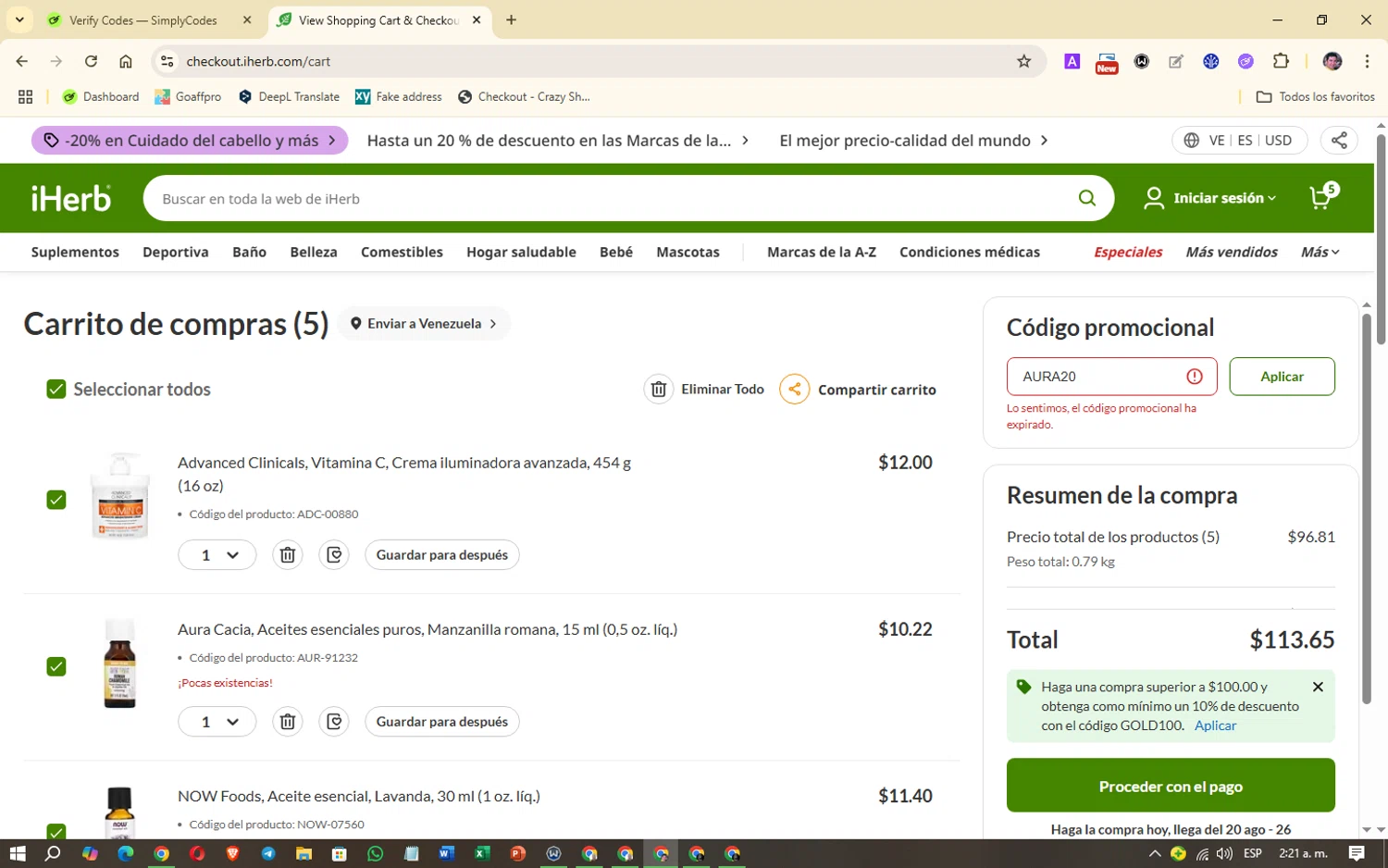1388x868 pixels.
Task: Open Windows notification center icon
Action: click(1357, 853)
